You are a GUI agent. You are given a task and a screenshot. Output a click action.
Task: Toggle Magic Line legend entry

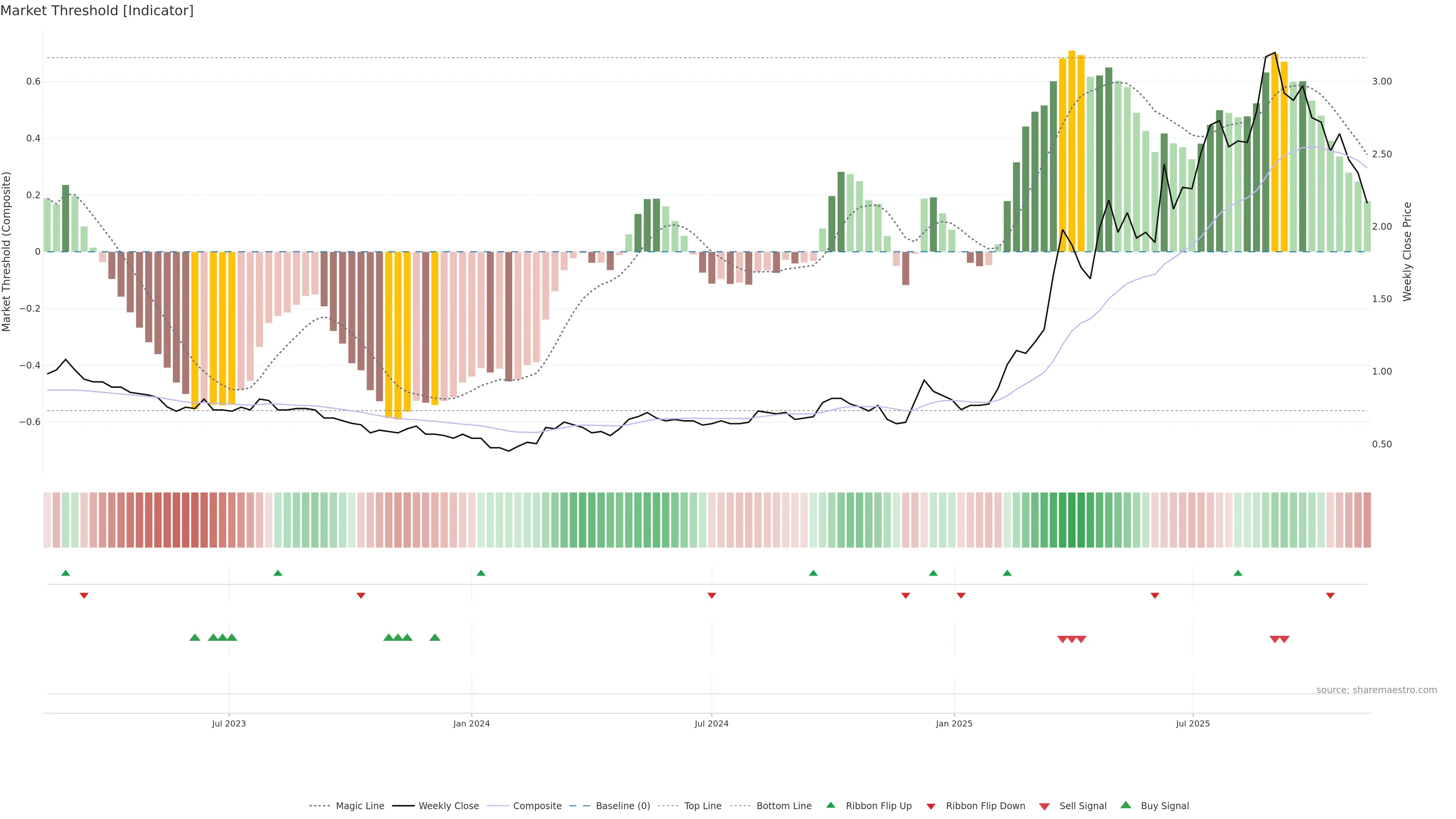tap(359, 806)
